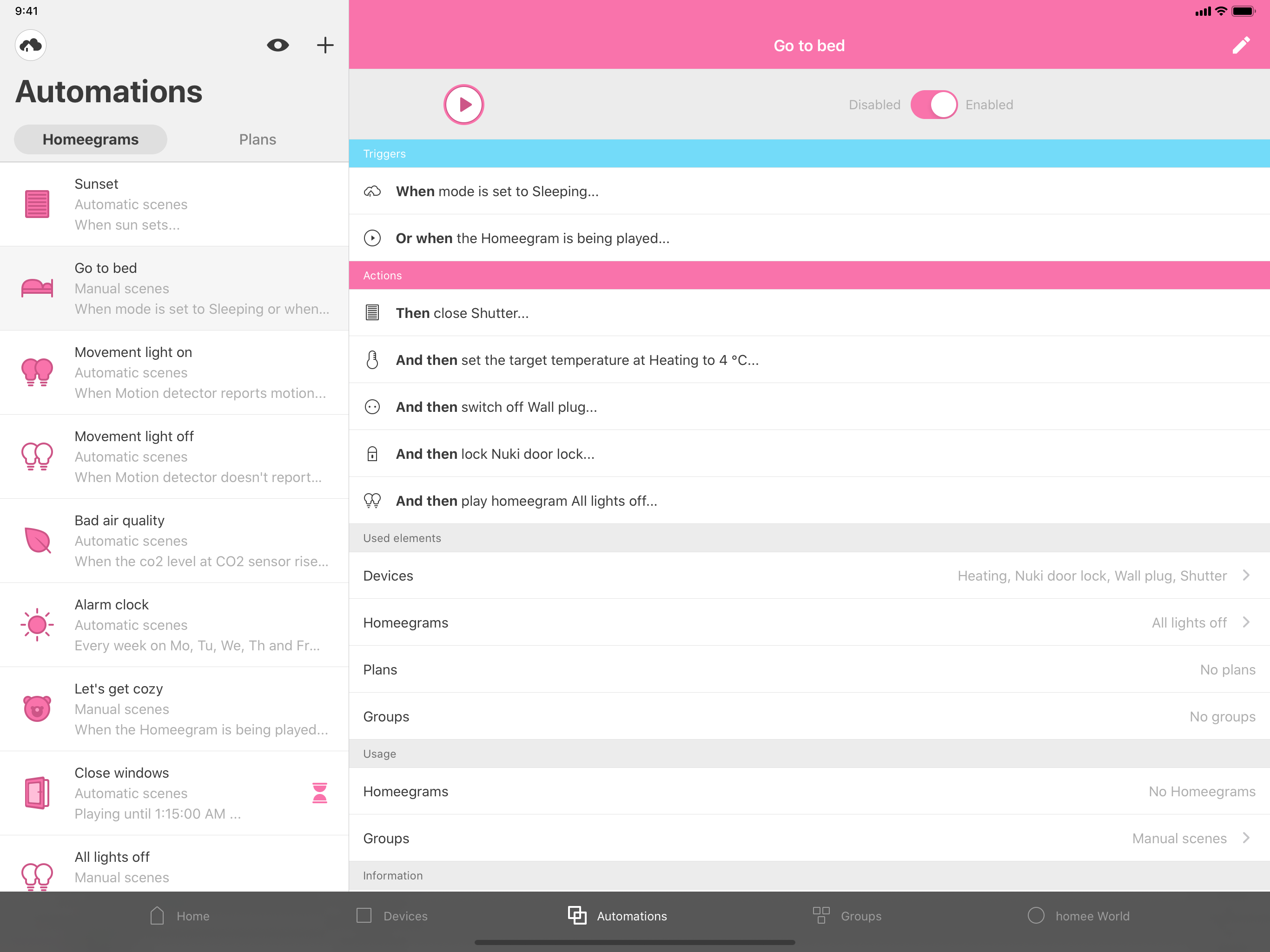
Task: Click the hourglass icon on Close windows
Action: pos(319,793)
